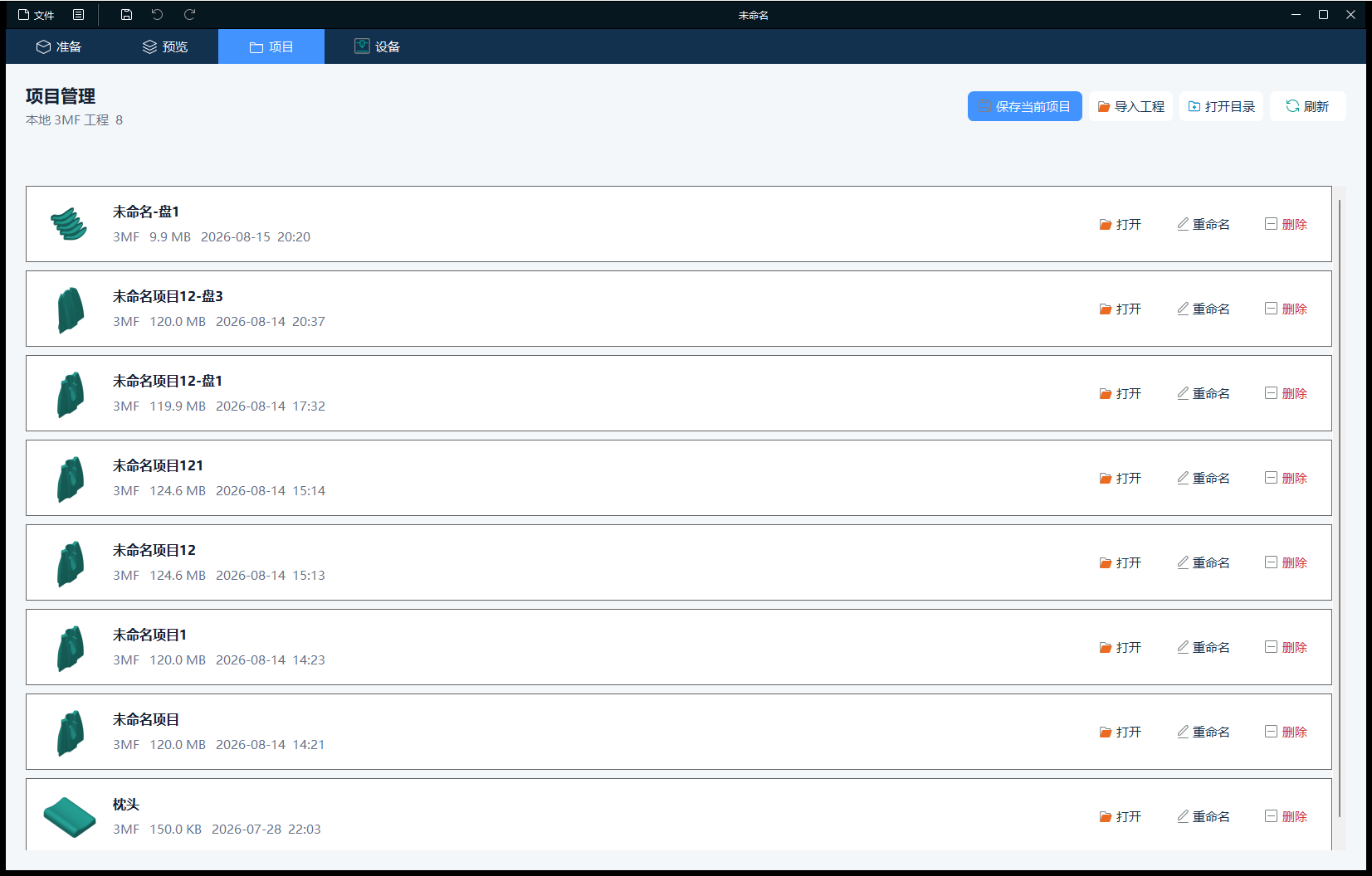The image size is (1372, 876).
Task: Open the 枕头 project
Action: pyautogui.click(x=1121, y=816)
